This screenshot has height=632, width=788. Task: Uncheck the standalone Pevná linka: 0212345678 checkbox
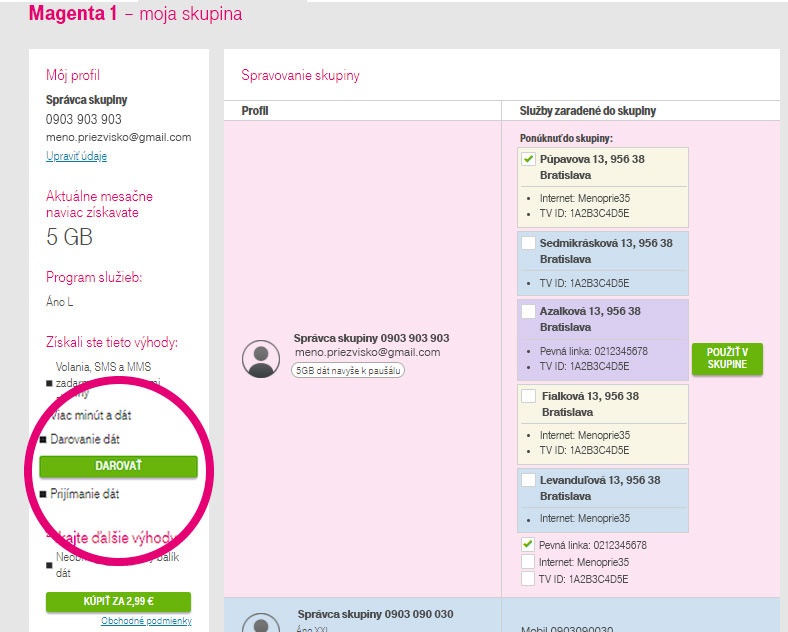click(x=528, y=545)
